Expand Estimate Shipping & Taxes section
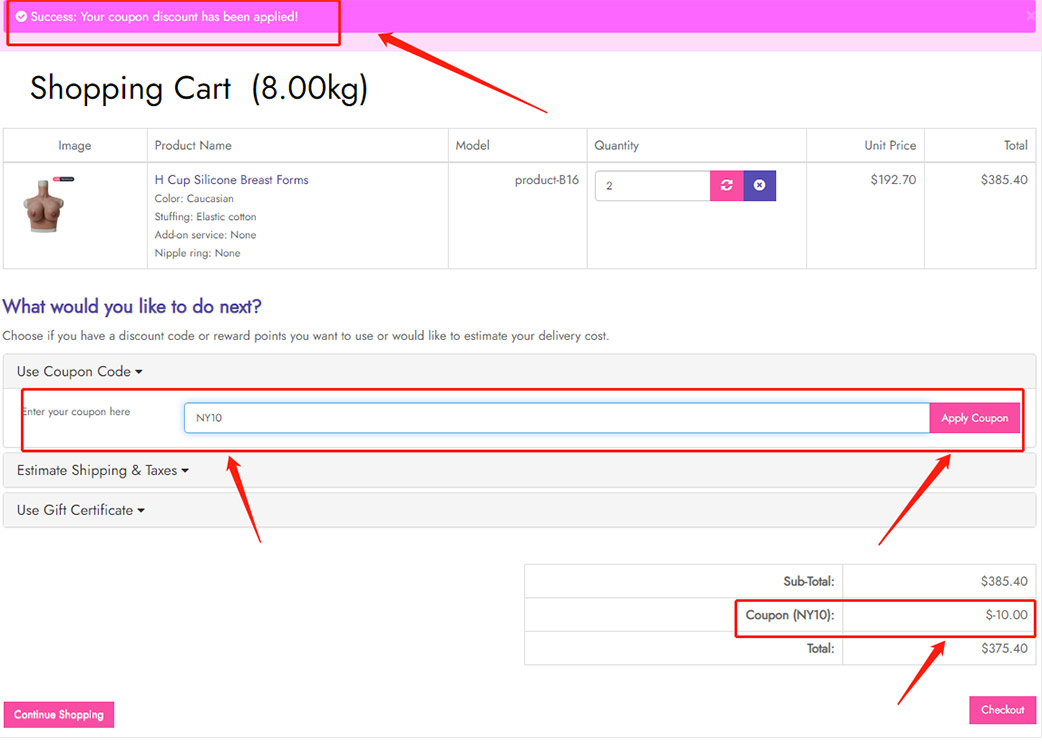 (x=102, y=470)
